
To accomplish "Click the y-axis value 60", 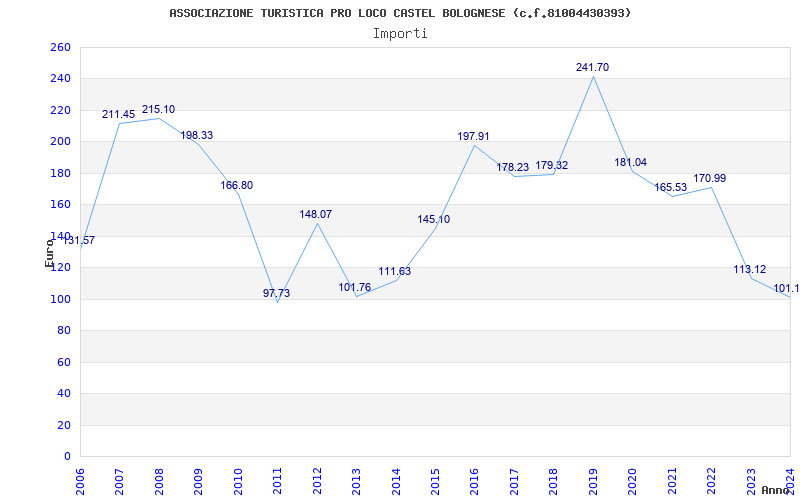I will coord(64,362).
